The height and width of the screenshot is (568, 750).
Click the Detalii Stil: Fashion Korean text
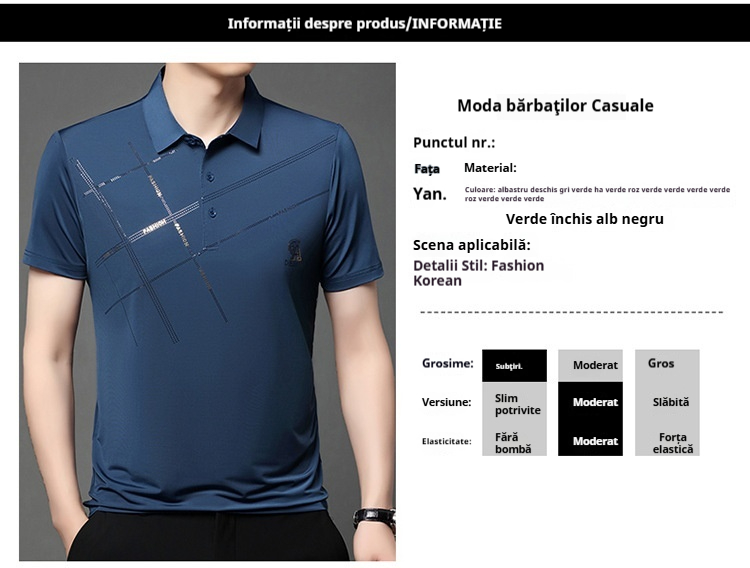[478, 273]
